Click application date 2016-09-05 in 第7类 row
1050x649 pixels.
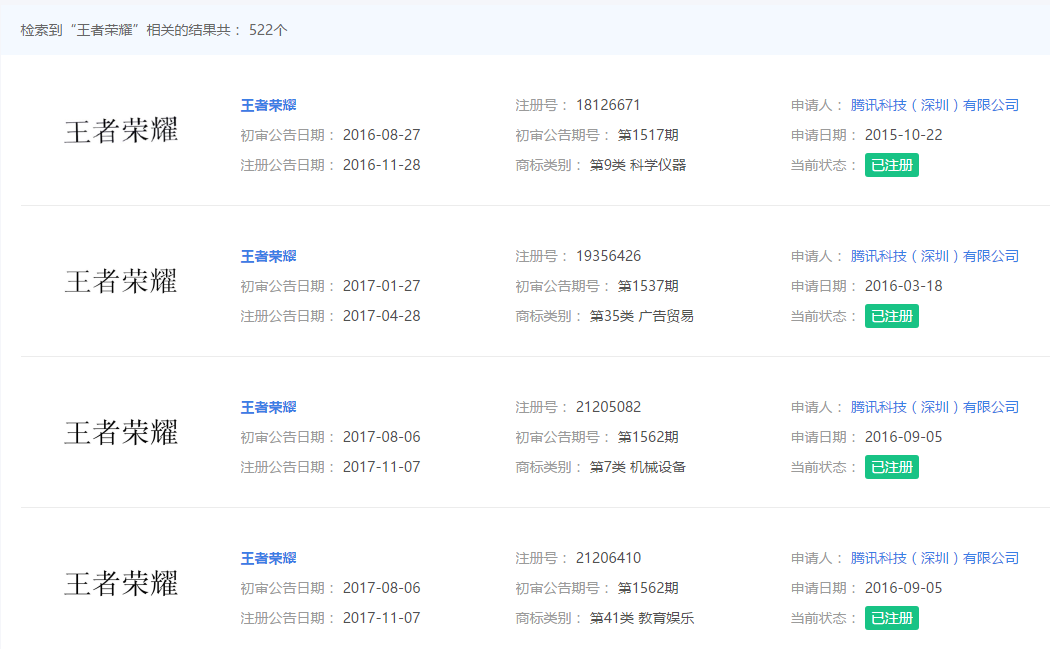903,437
